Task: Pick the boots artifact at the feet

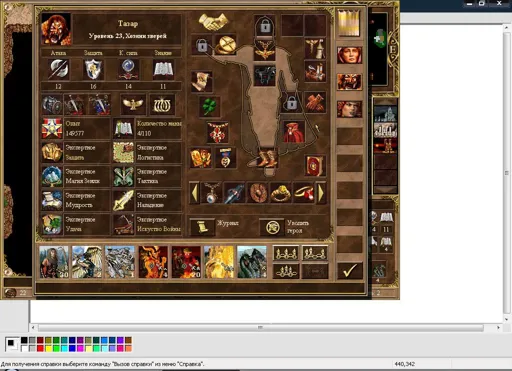Action: pos(268,158)
